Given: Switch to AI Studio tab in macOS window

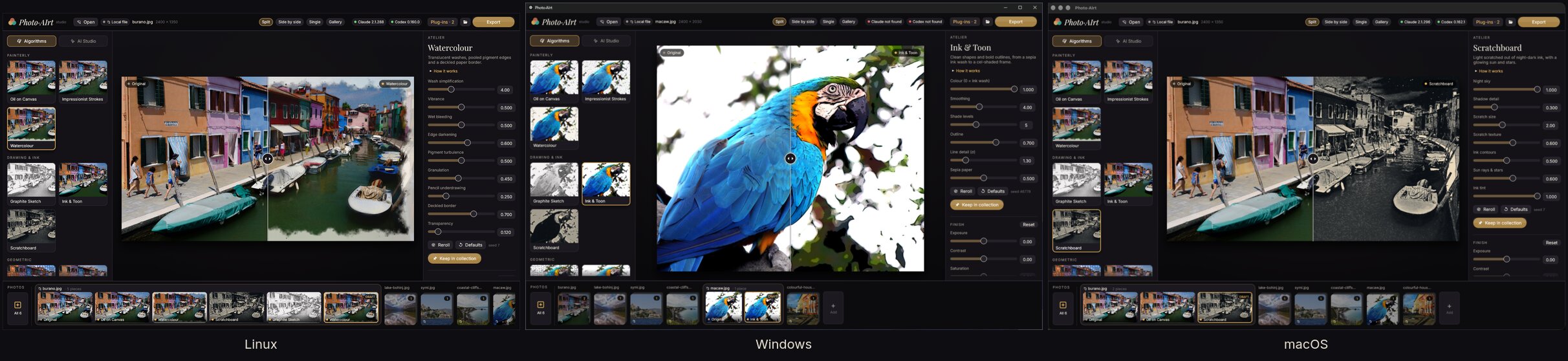Looking at the screenshot, I should (1129, 41).
